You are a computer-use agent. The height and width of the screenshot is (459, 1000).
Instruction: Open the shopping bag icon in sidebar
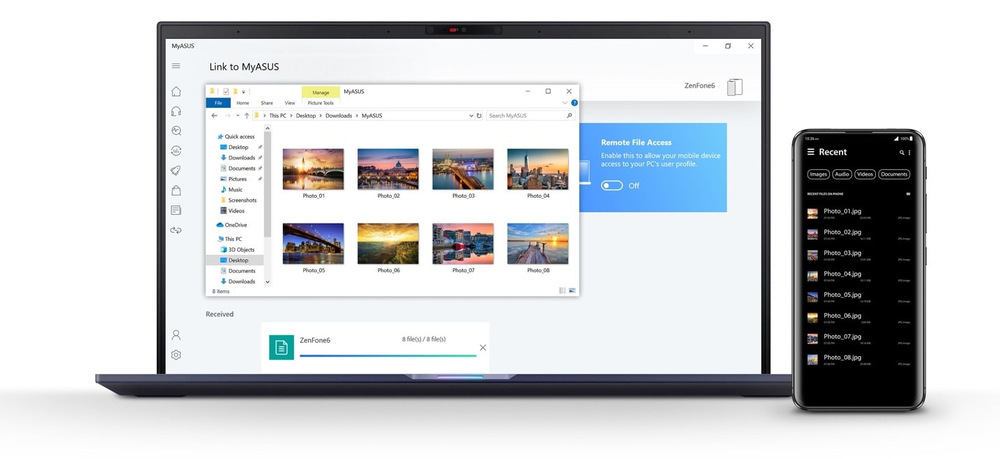pos(176,190)
